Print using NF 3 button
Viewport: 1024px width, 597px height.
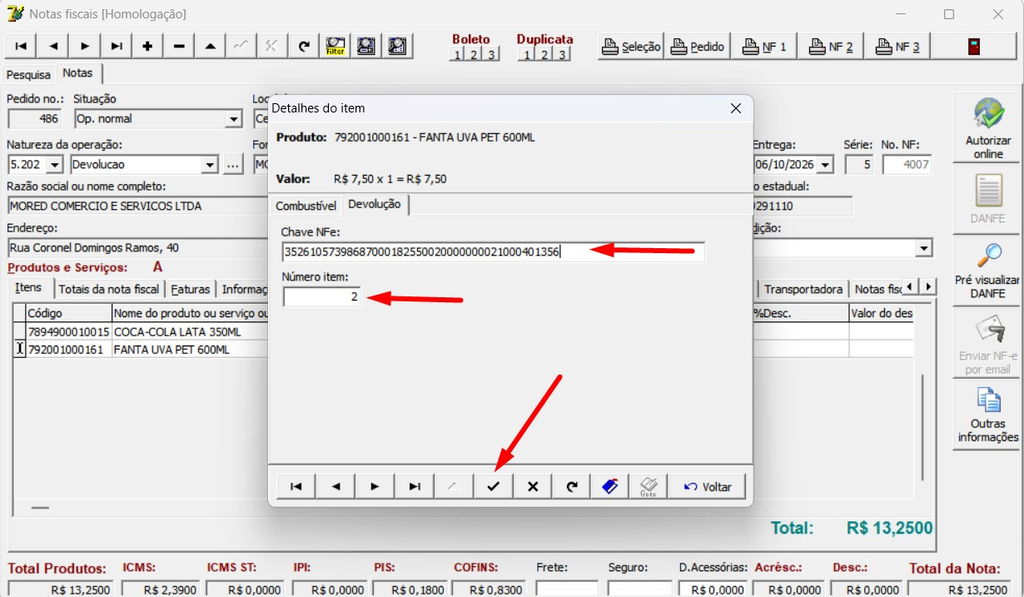pos(897,46)
